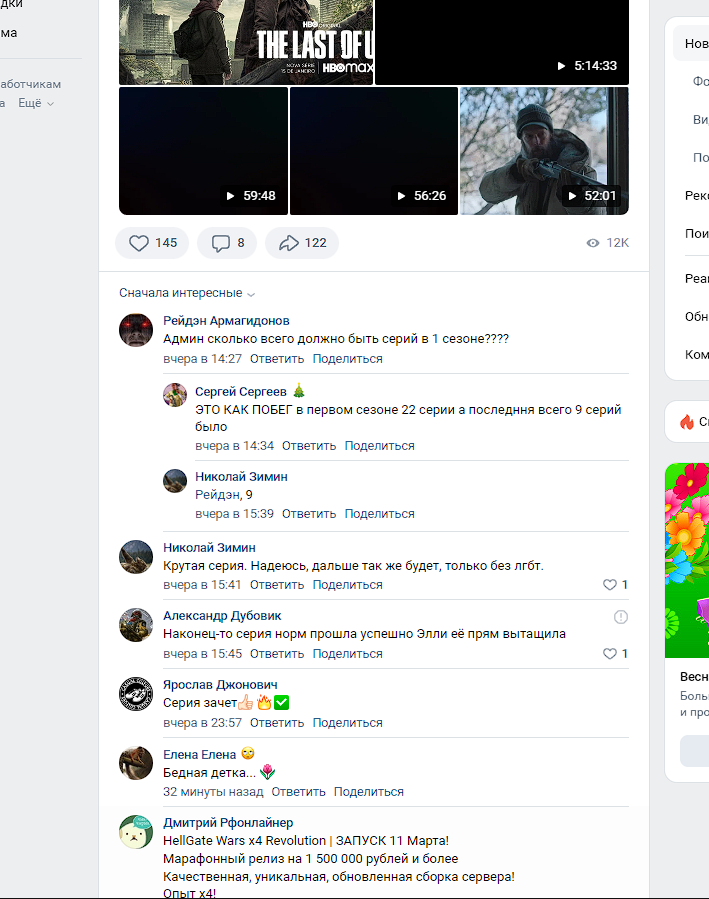The height and width of the screenshot is (899, 709).
Task: Open Елена Елена avatar
Action: [136, 763]
